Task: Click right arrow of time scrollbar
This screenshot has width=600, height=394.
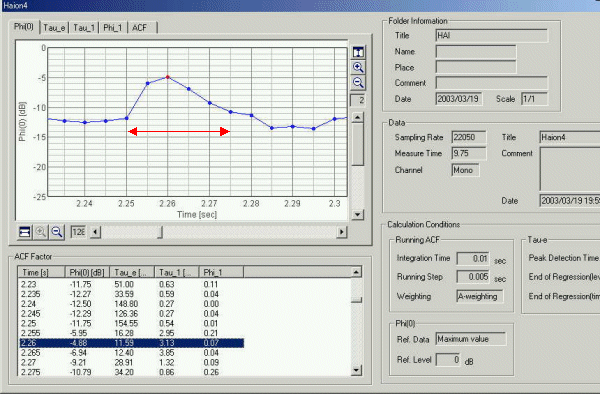Action: tap(342, 232)
